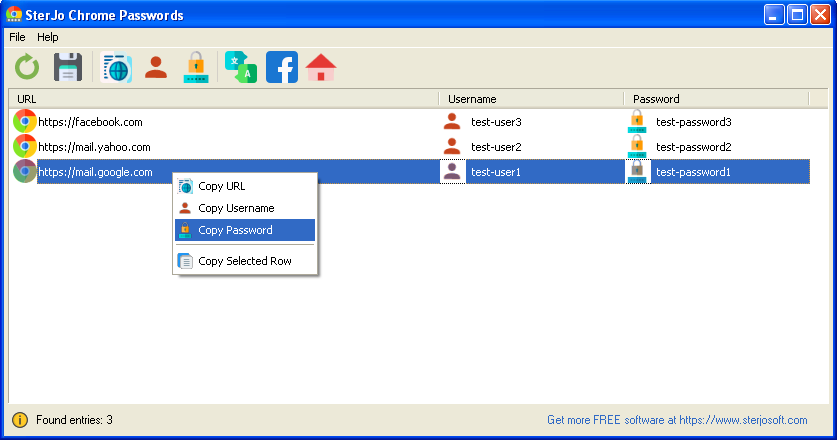Click the test-user3 username cell
The width and height of the screenshot is (837, 440).
(496, 122)
